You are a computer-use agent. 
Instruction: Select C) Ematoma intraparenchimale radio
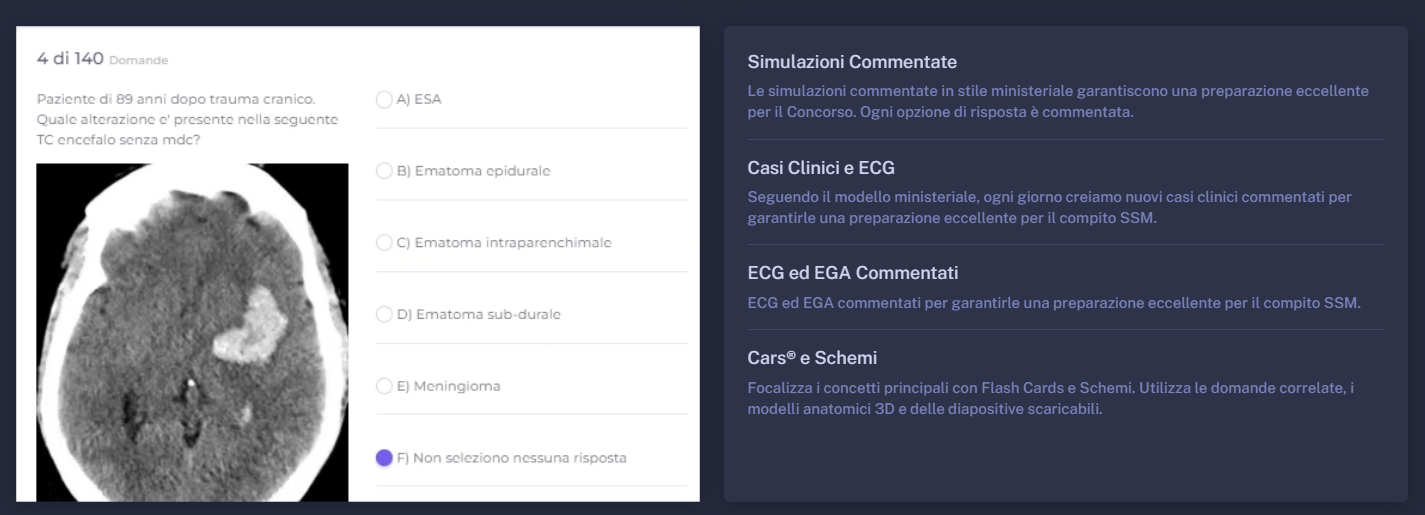pyautogui.click(x=384, y=243)
